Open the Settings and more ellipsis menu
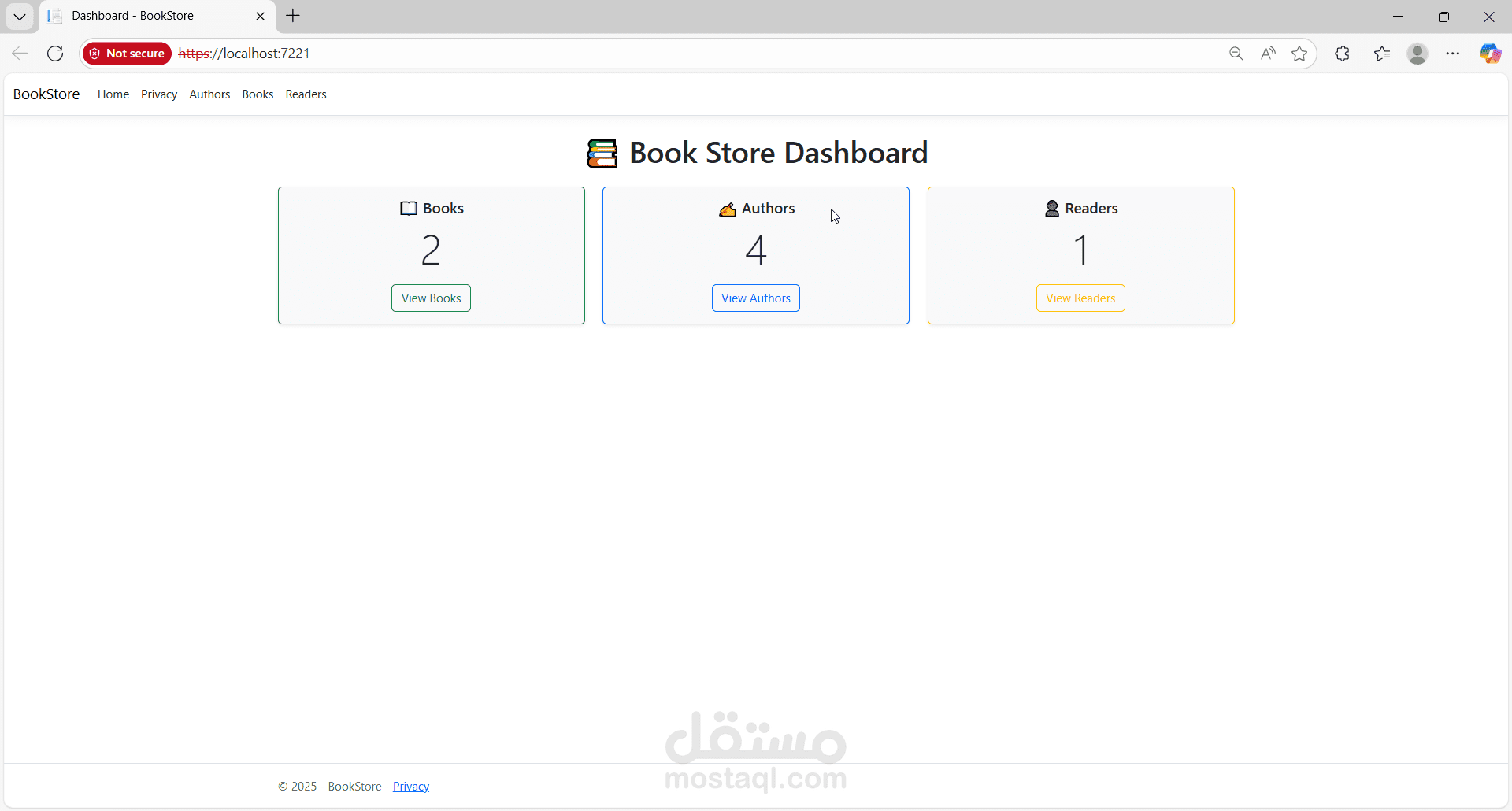Screen dimensions: 1512x811 click(x=1453, y=54)
